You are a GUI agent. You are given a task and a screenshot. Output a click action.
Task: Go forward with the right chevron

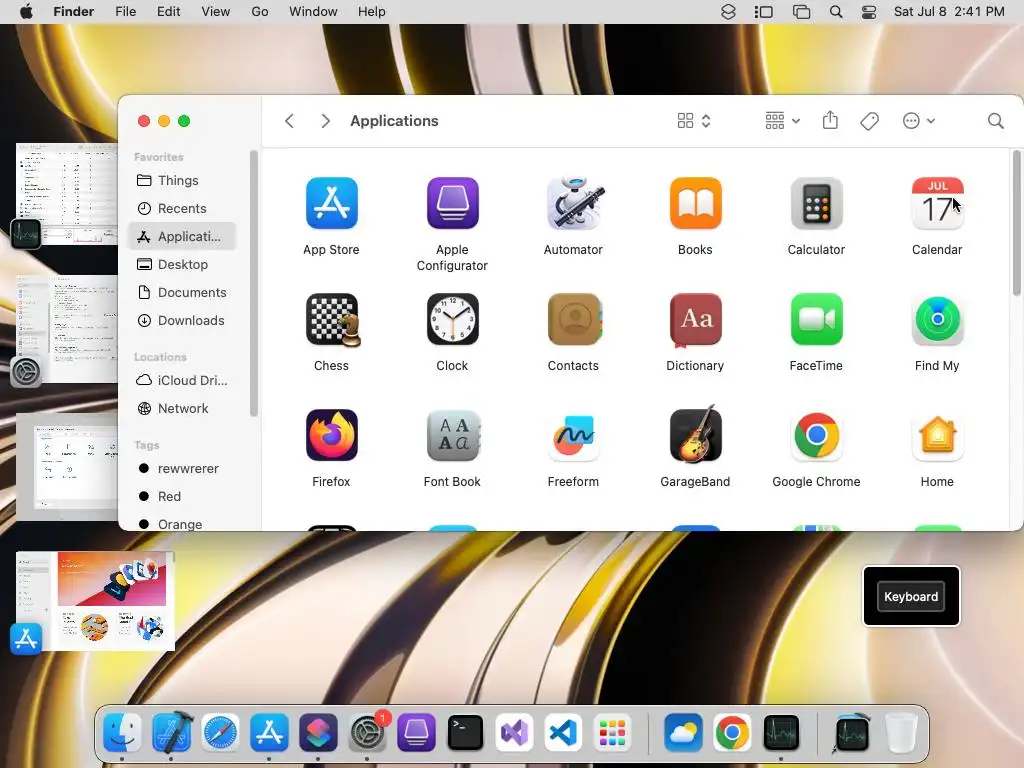(x=325, y=121)
